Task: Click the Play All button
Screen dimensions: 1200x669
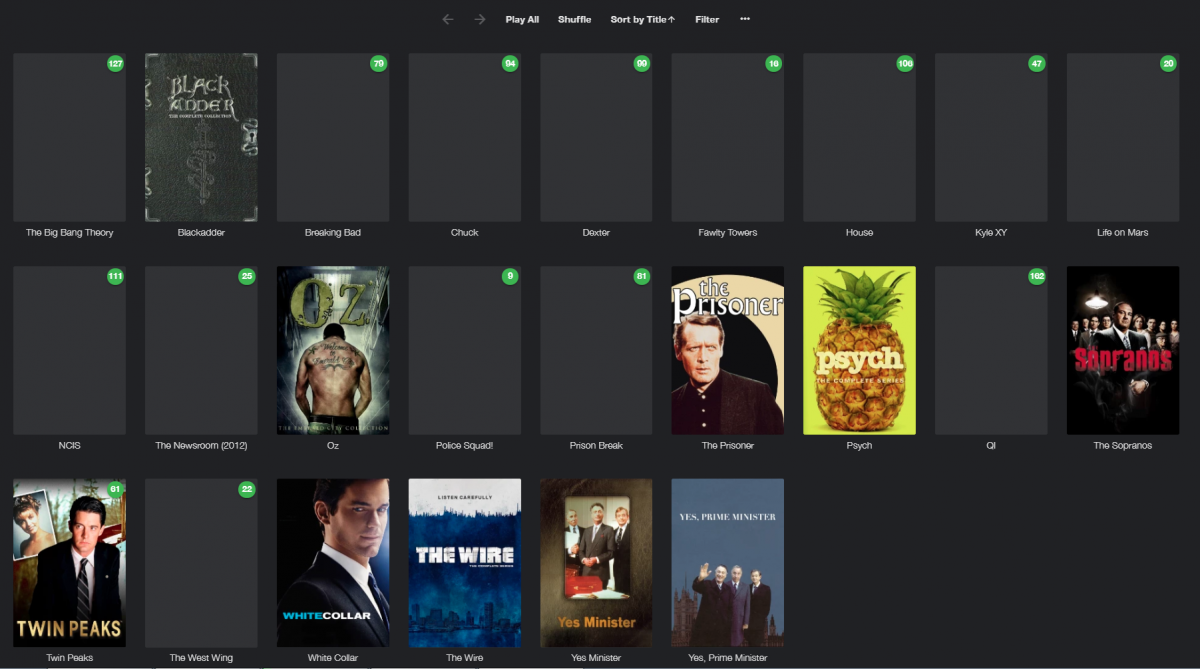Action: [522, 19]
